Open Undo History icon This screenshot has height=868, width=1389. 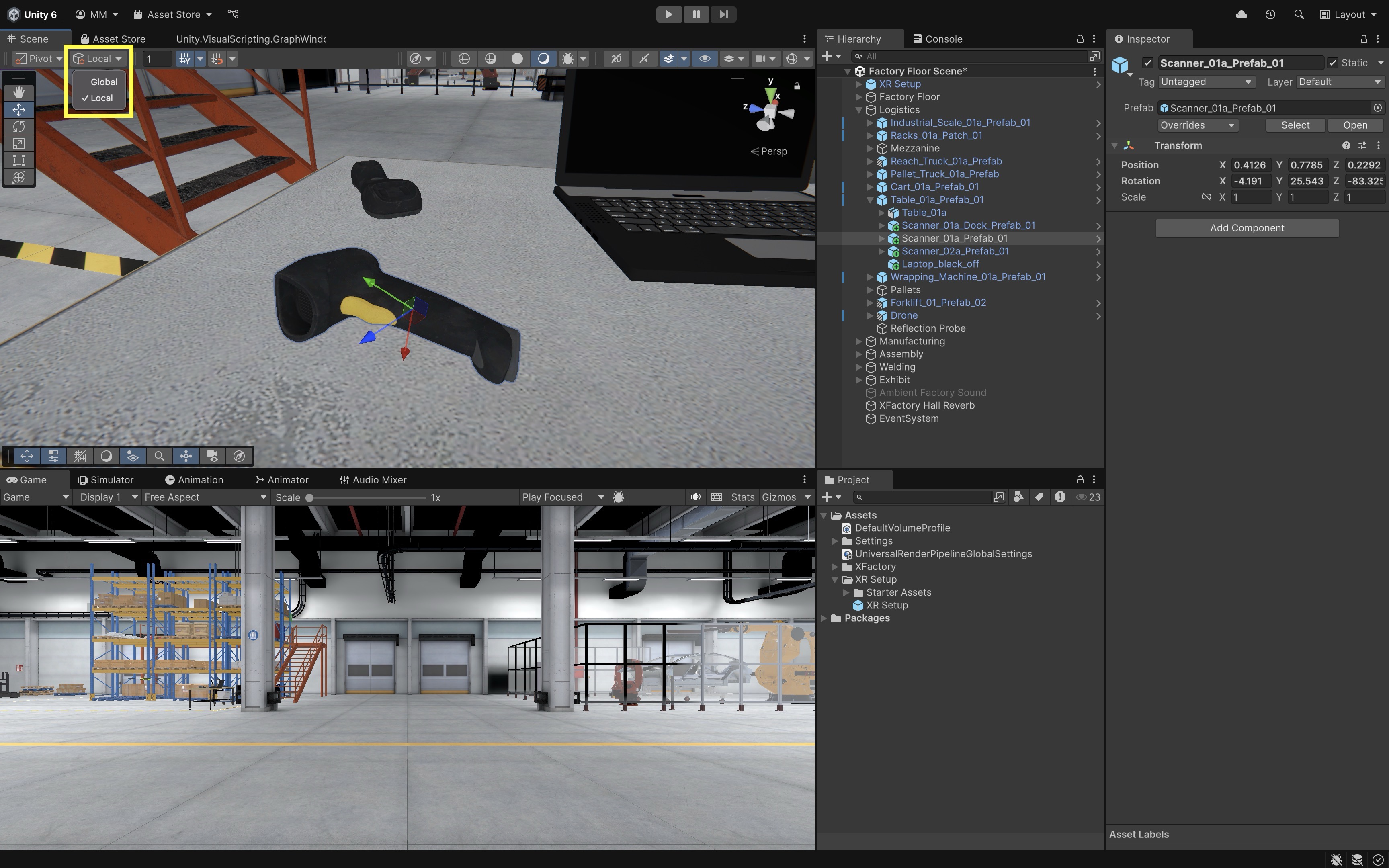[1270, 14]
